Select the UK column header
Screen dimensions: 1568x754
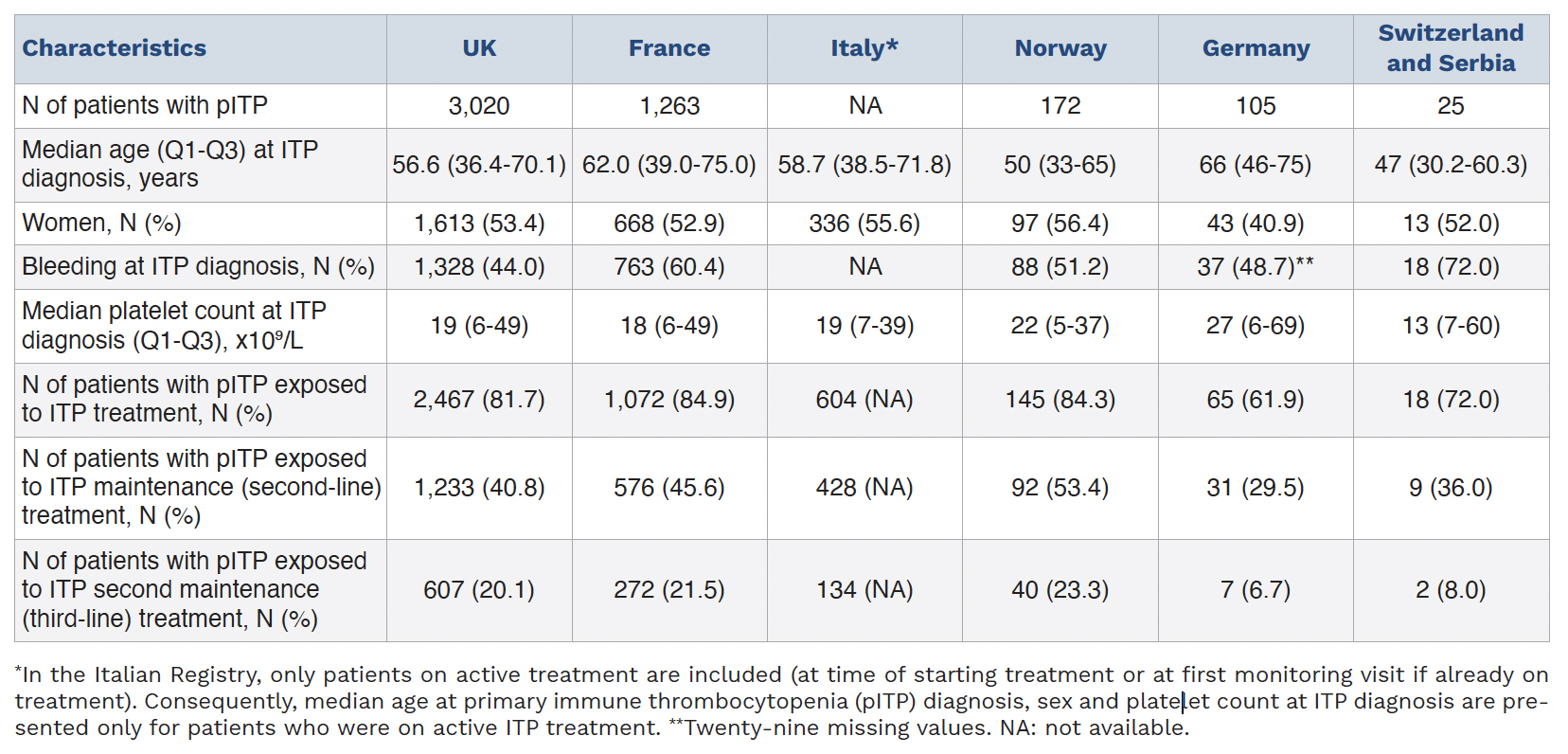479,48
